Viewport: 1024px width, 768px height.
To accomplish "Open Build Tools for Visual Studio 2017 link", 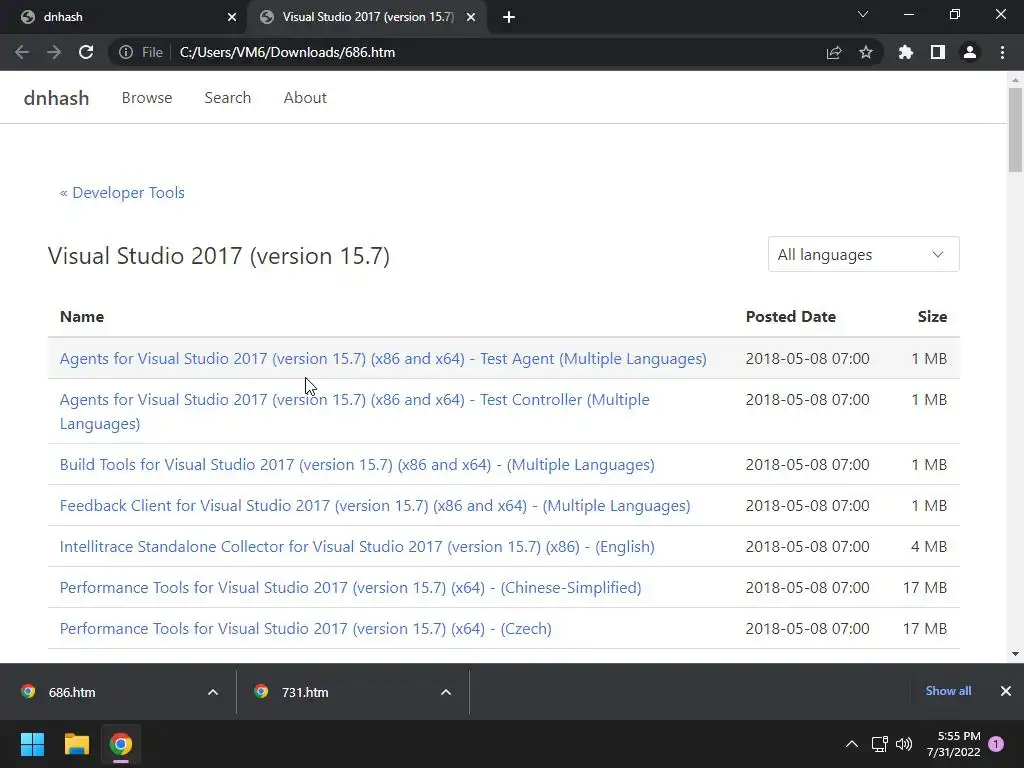I will point(357,464).
